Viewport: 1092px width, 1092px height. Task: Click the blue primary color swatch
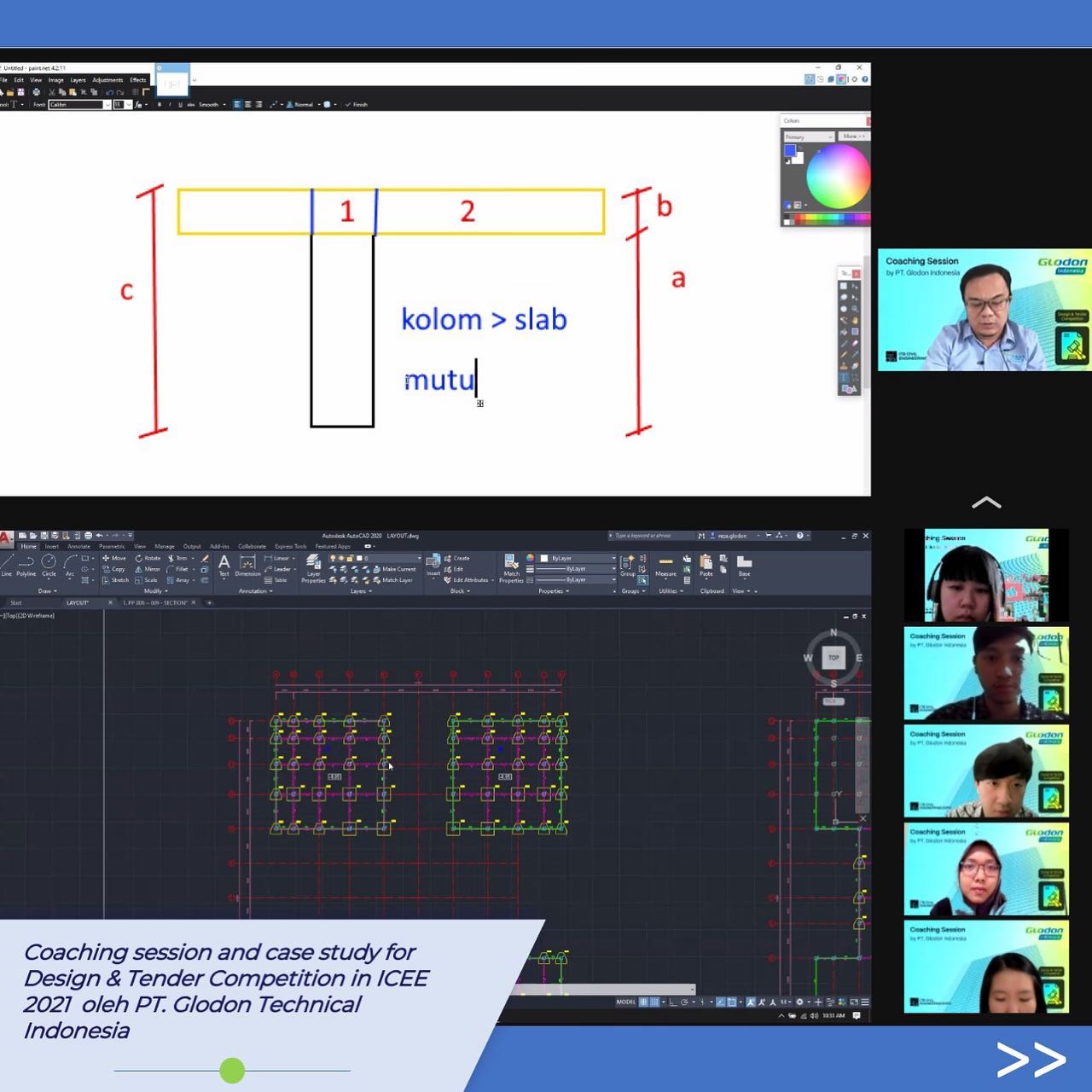[x=790, y=151]
